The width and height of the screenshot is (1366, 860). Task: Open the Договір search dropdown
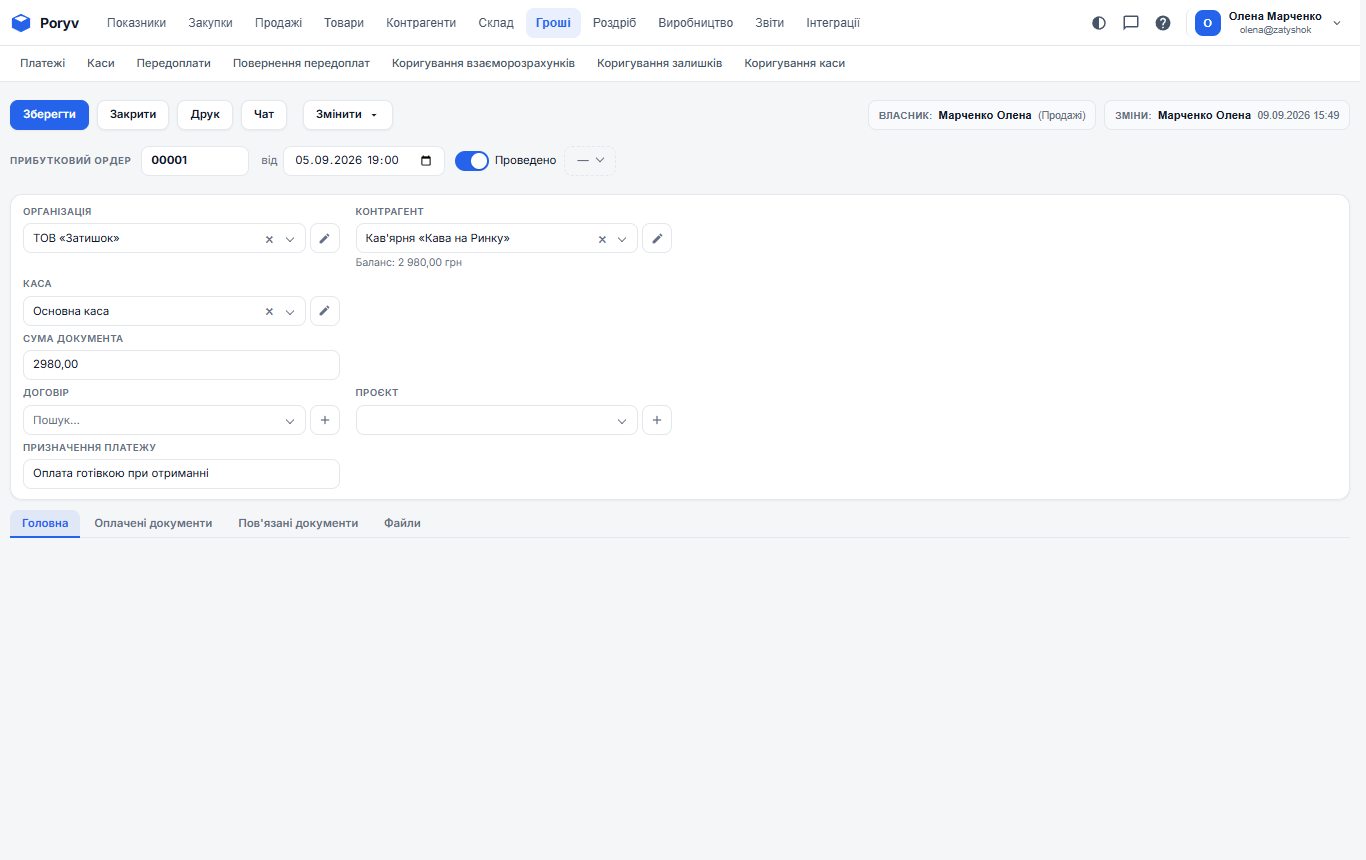point(164,420)
